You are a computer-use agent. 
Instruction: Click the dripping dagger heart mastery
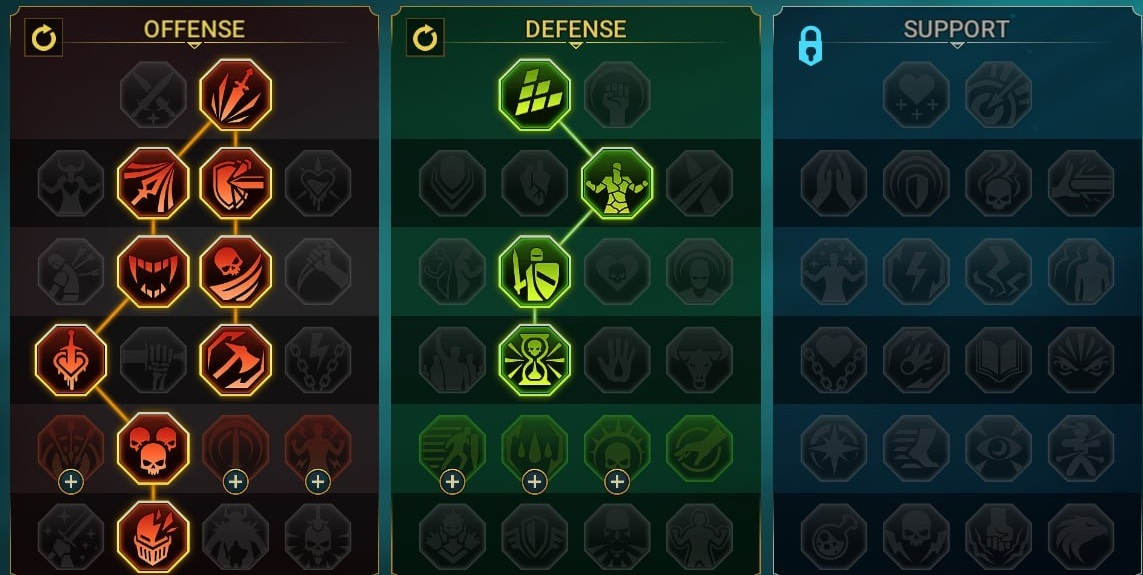(x=71, y=359)
